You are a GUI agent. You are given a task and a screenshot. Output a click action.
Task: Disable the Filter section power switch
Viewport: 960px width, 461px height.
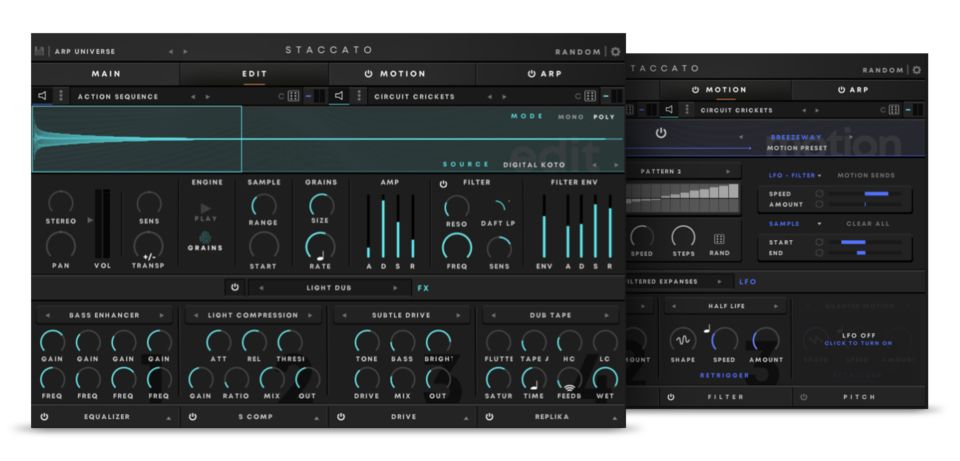point(443,184)
